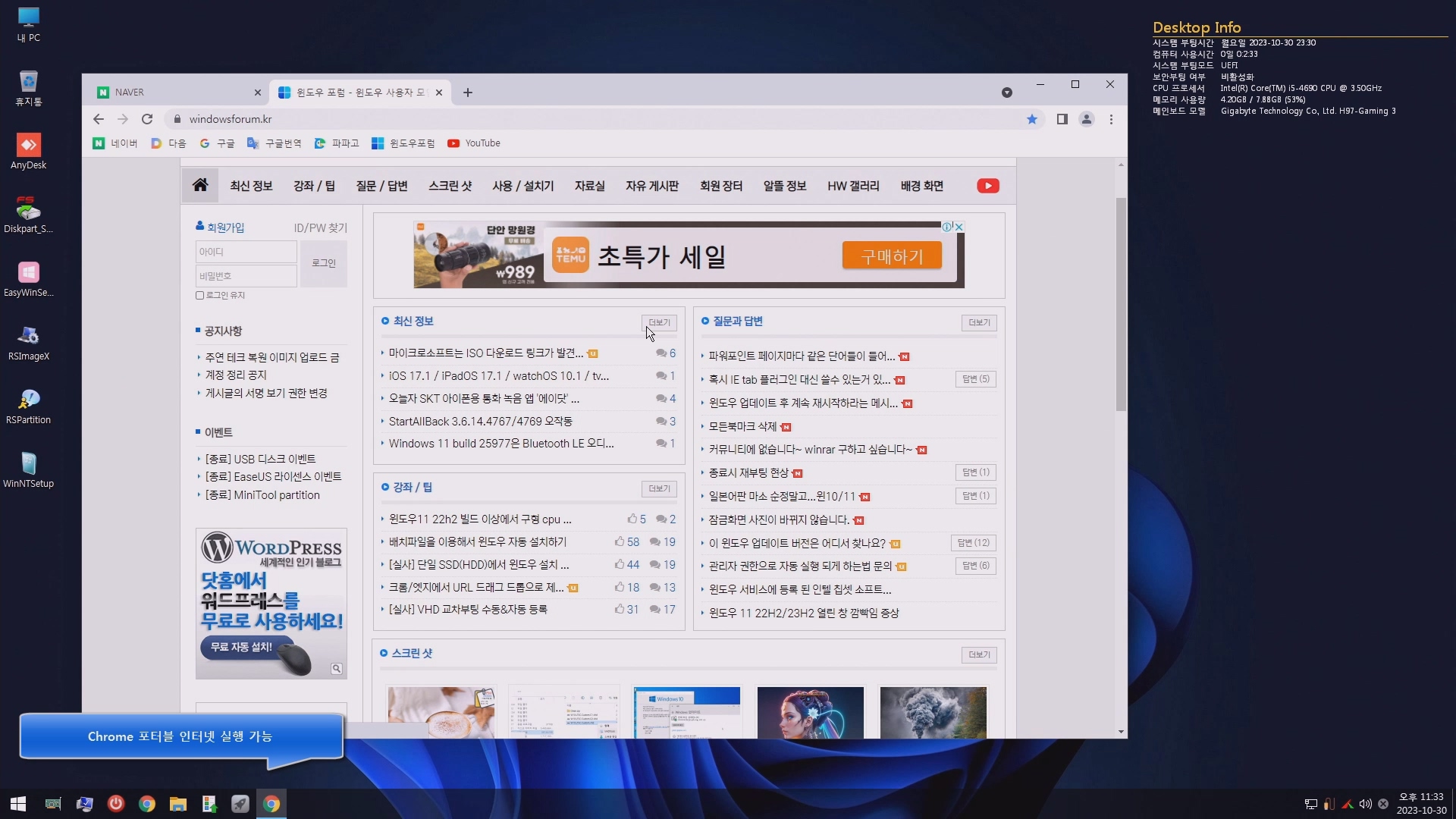Expand 질문과 답변 with 더보기
The height and width of the screenshot is (819, 1456).
pos(979,322)
